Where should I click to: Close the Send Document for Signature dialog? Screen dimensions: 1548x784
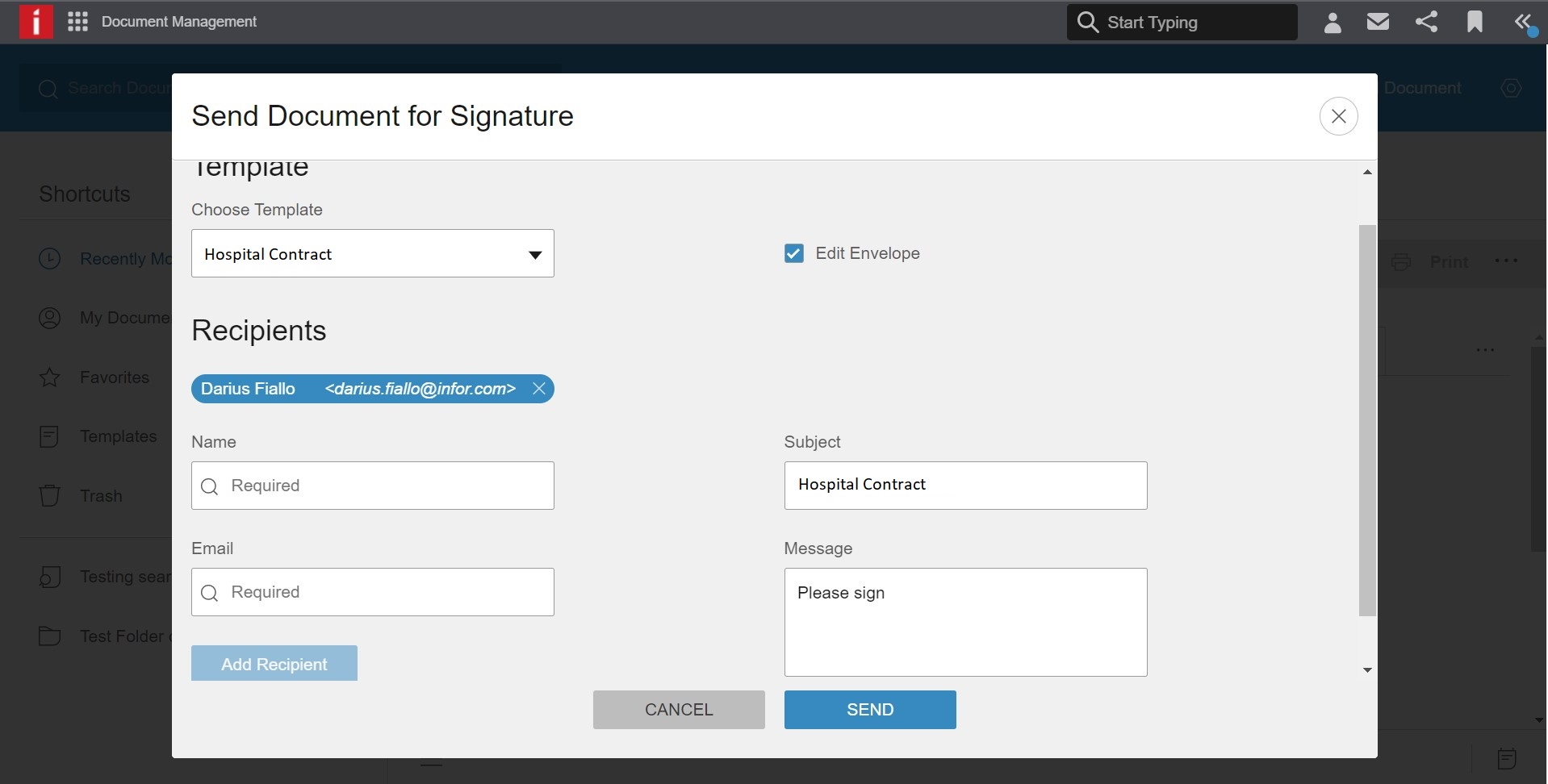coord(1338,116)
